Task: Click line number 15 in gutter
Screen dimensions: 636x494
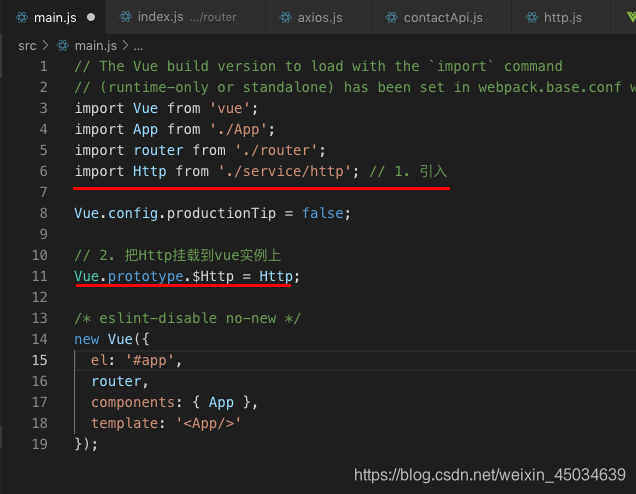Action: coord(40,360)
